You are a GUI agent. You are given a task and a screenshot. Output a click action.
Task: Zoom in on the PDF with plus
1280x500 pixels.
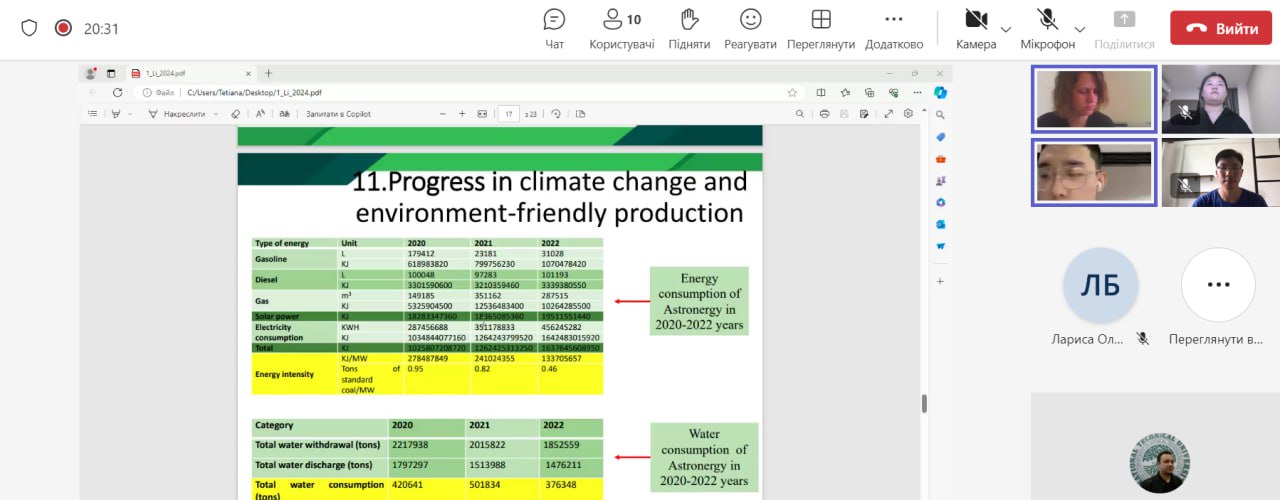pyautogui.click(x=462, y=114)
